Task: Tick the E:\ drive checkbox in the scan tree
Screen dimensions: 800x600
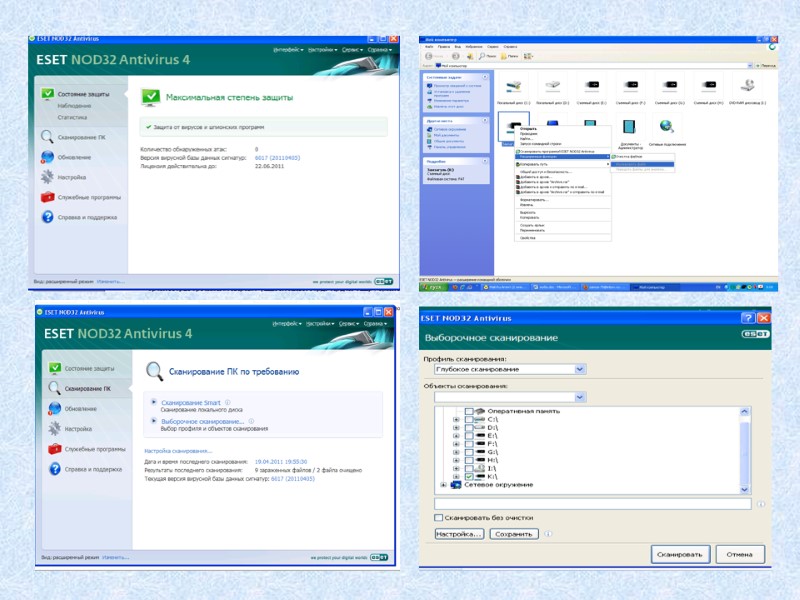Action: pos(469,436)
